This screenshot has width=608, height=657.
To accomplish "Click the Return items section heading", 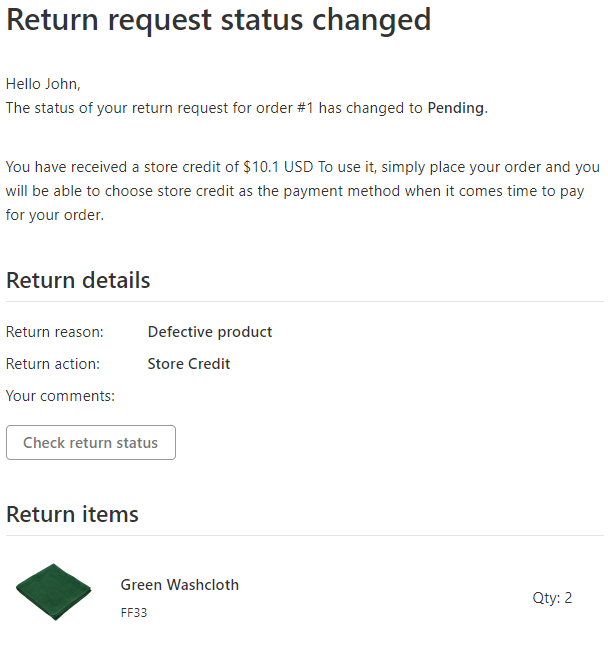I will (x=72, y=514).
